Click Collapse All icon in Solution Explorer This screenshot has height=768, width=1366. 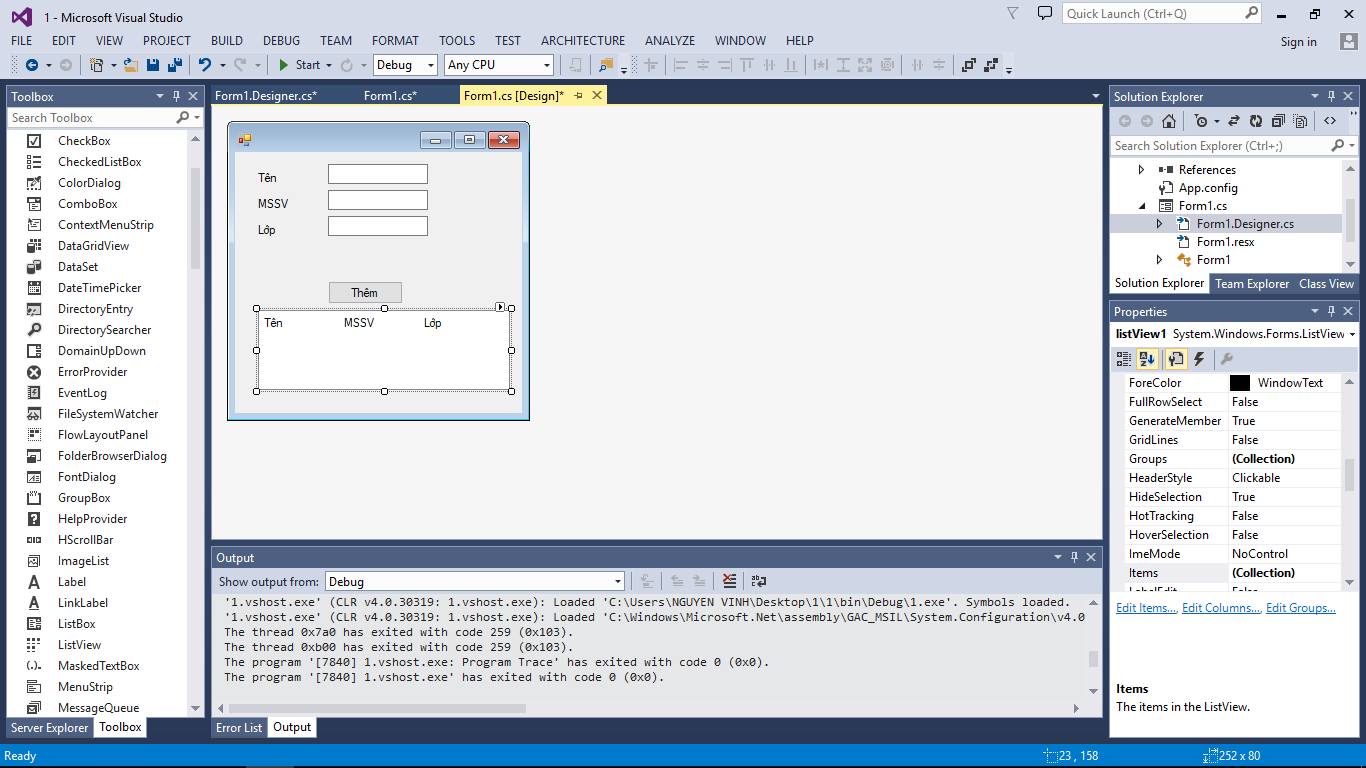click(x=1278, y=121)
